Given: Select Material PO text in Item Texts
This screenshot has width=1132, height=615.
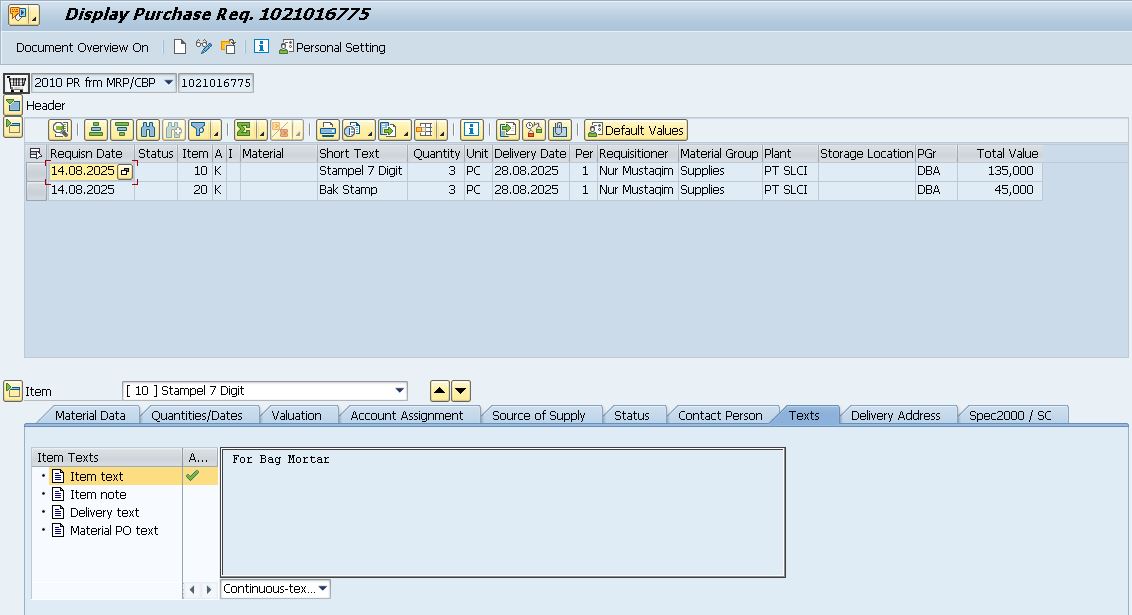Looking at the screenshot, I should pos(113,531).
